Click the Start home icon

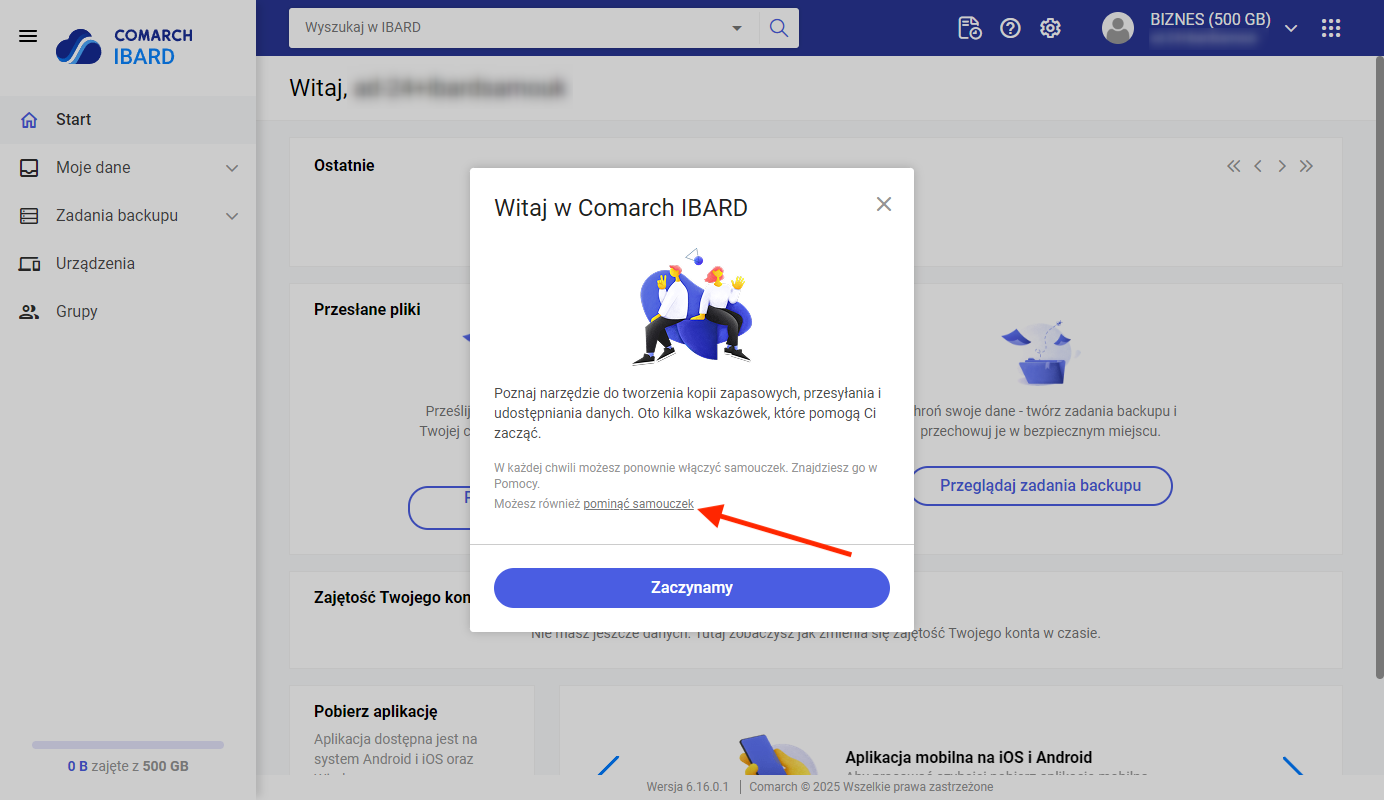29,120
